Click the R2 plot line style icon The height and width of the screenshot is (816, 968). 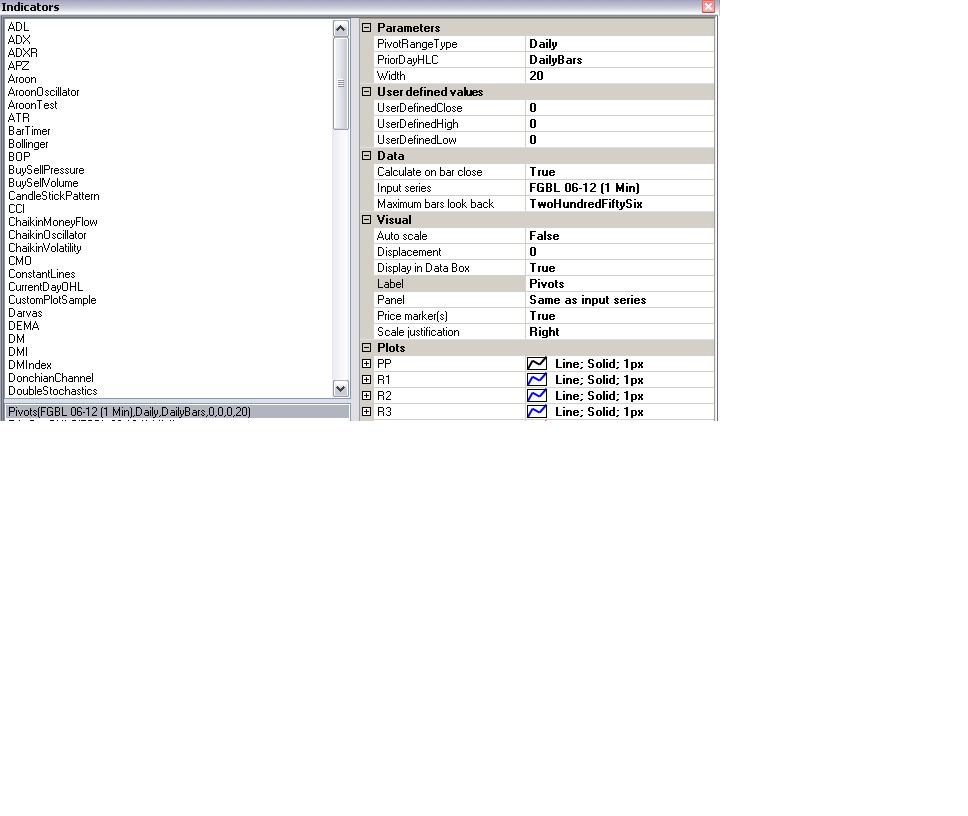coord(536,396)
